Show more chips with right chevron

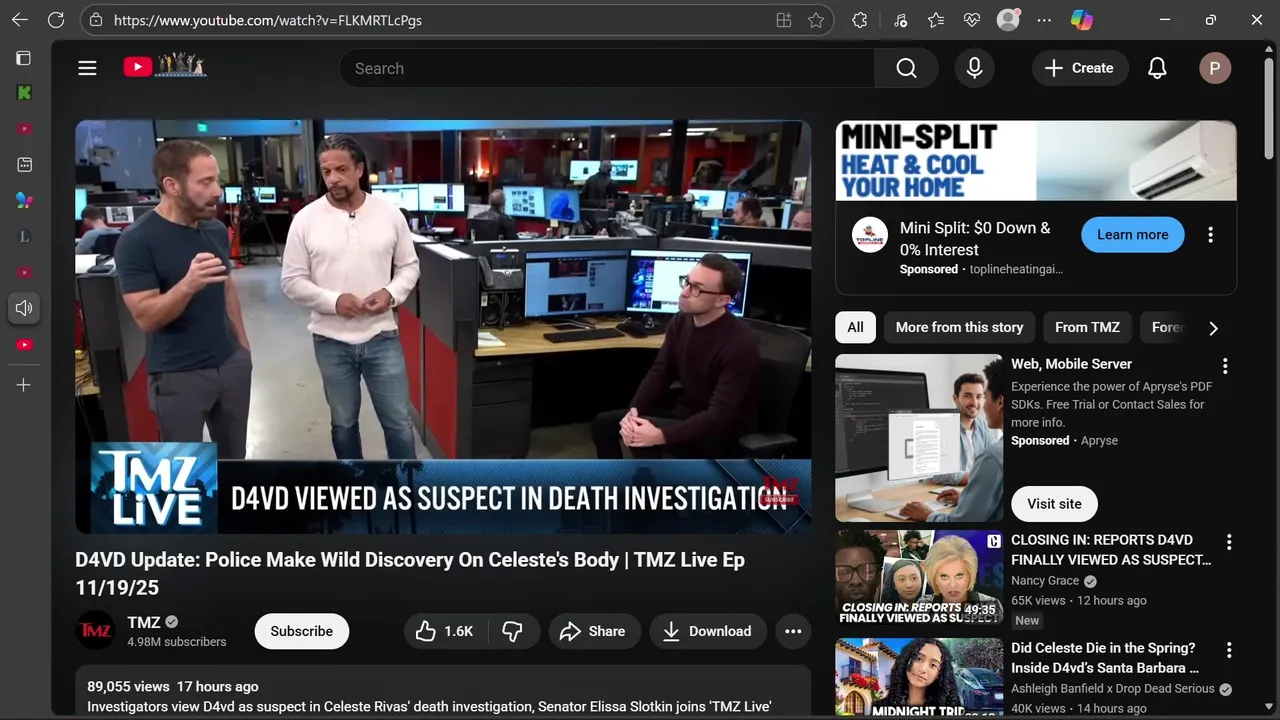[1213, 328]
